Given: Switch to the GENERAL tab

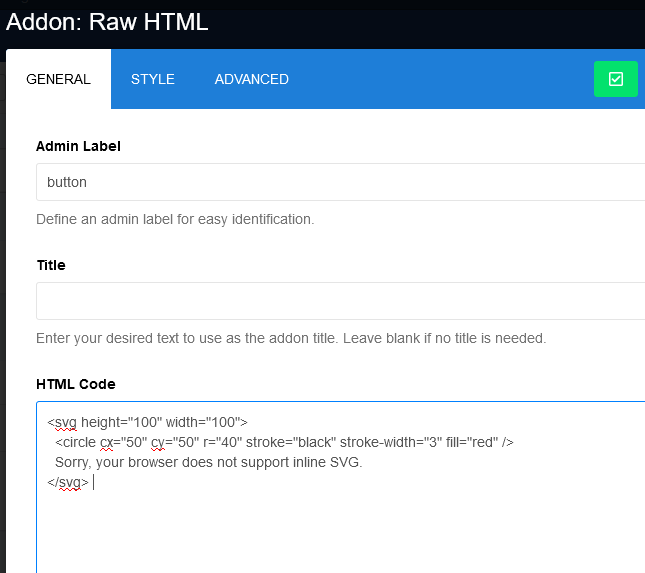Looking at the screenshot, I should pos(58,79).
